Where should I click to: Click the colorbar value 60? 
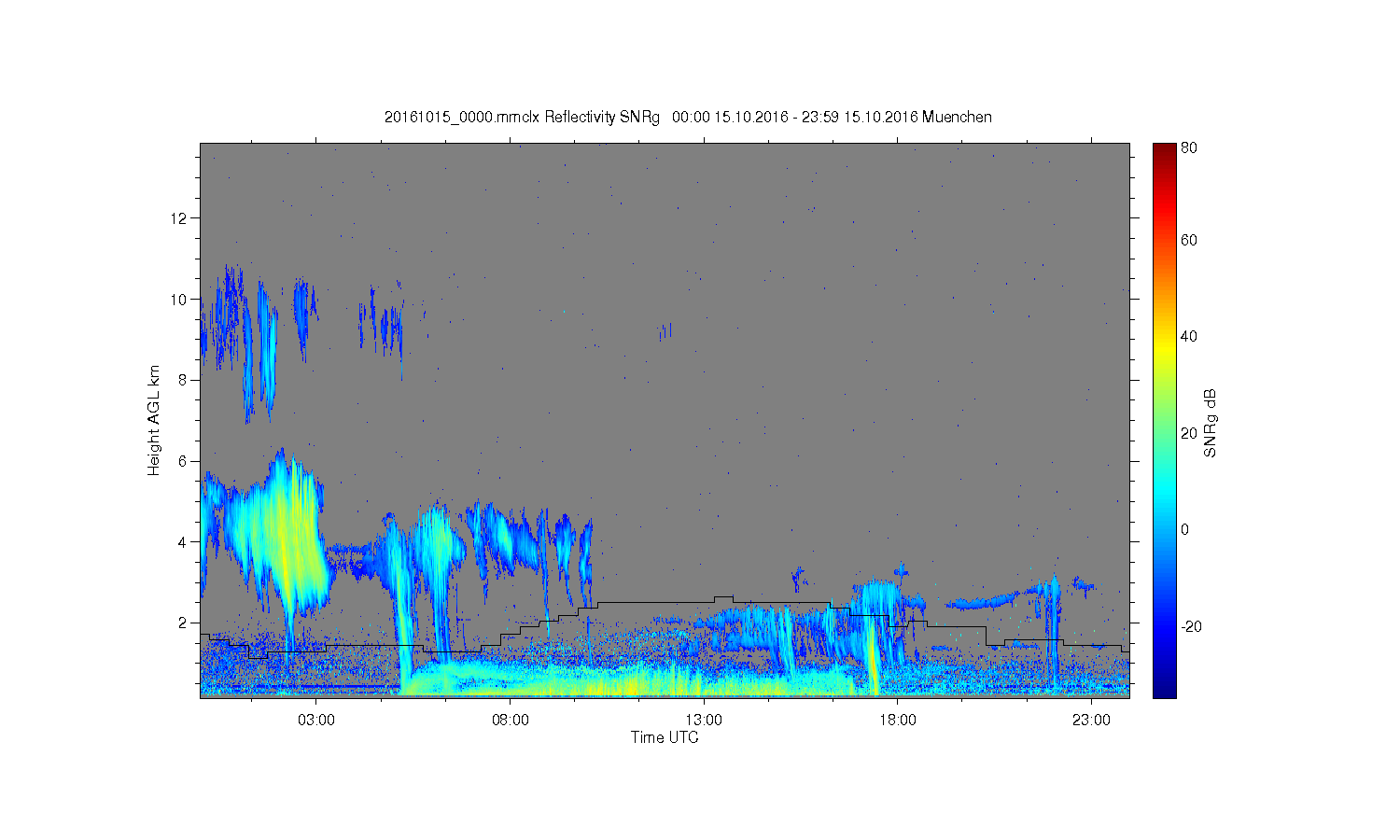1188,241
